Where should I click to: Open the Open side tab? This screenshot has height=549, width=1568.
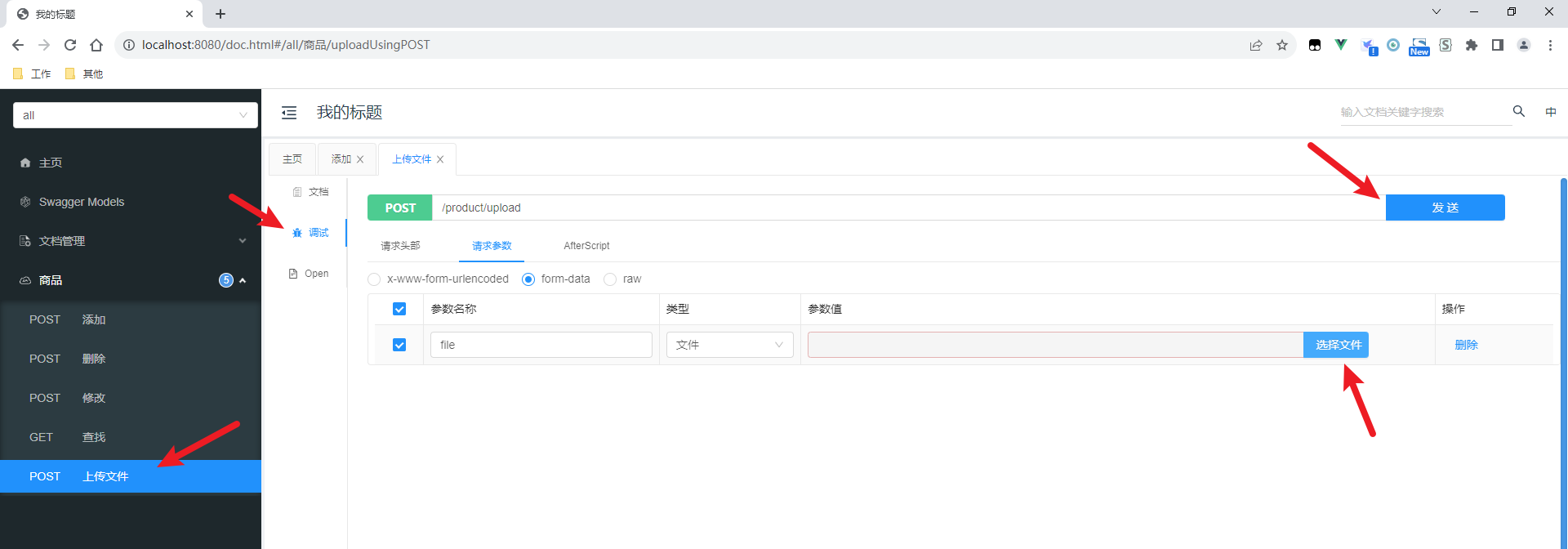tap(309, 274)
